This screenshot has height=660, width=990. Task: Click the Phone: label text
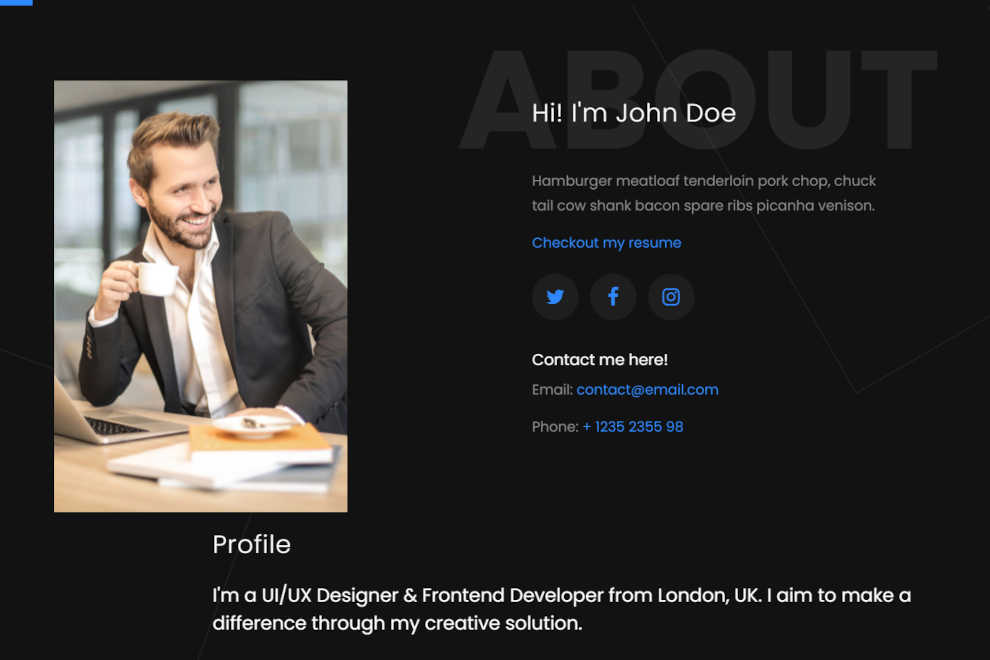click(x=555, y=427)
